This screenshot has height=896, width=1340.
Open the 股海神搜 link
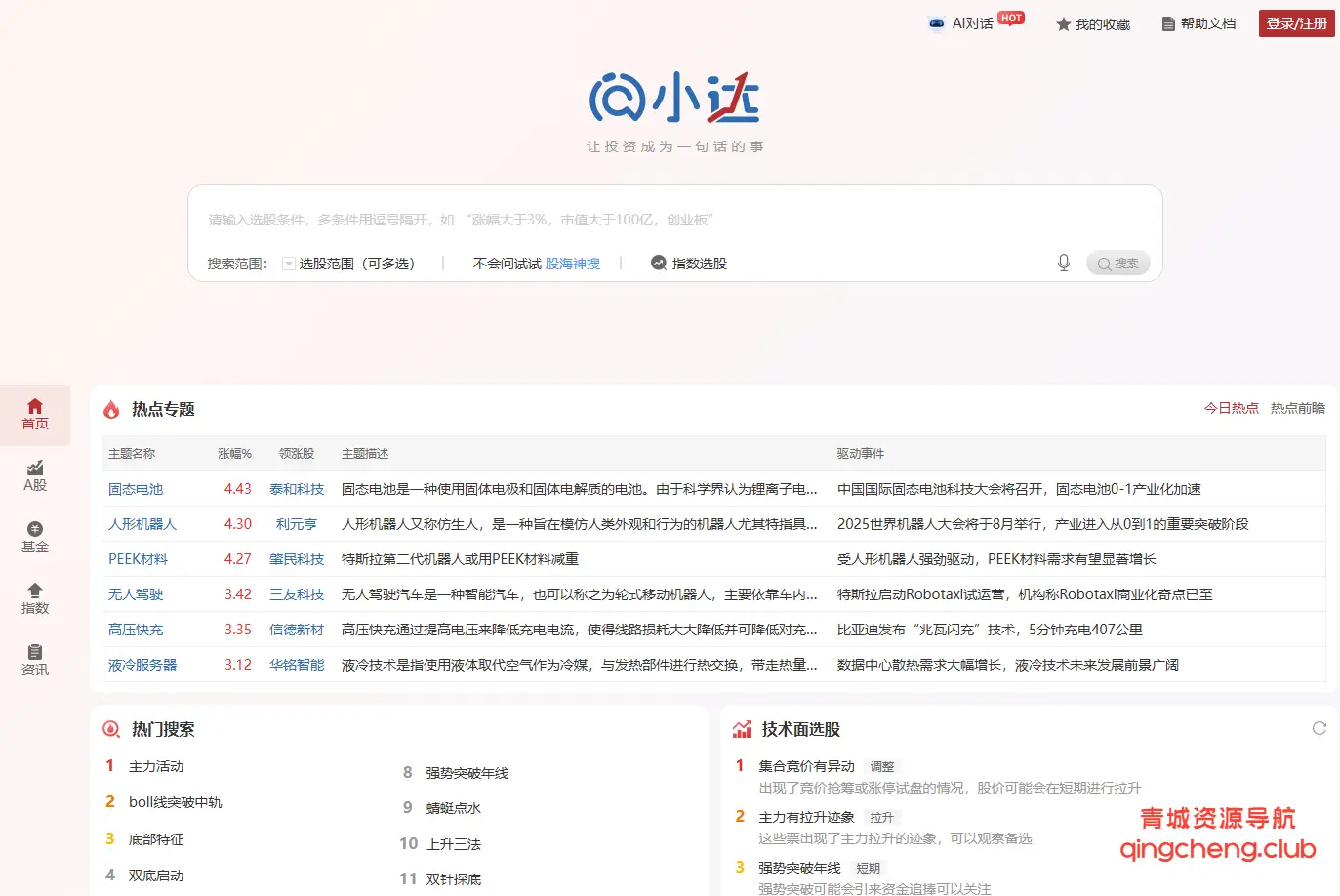pos(573,263)
